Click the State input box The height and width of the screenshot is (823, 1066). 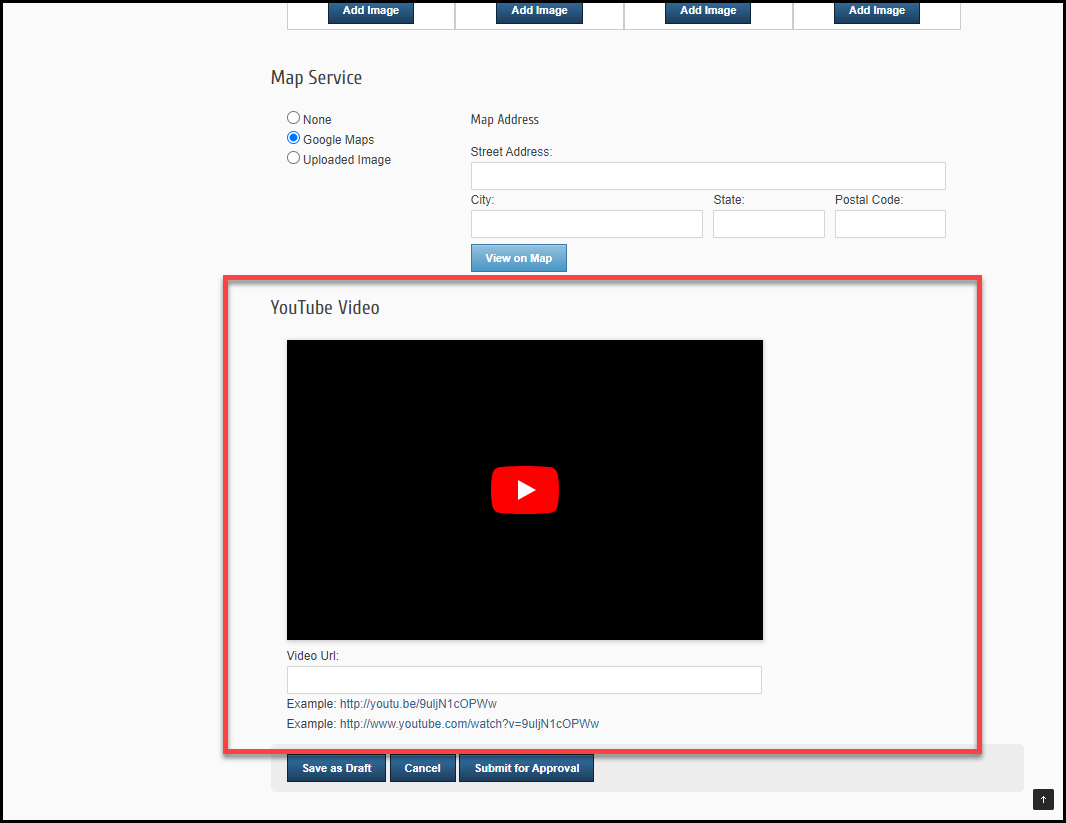click(768, 224)
